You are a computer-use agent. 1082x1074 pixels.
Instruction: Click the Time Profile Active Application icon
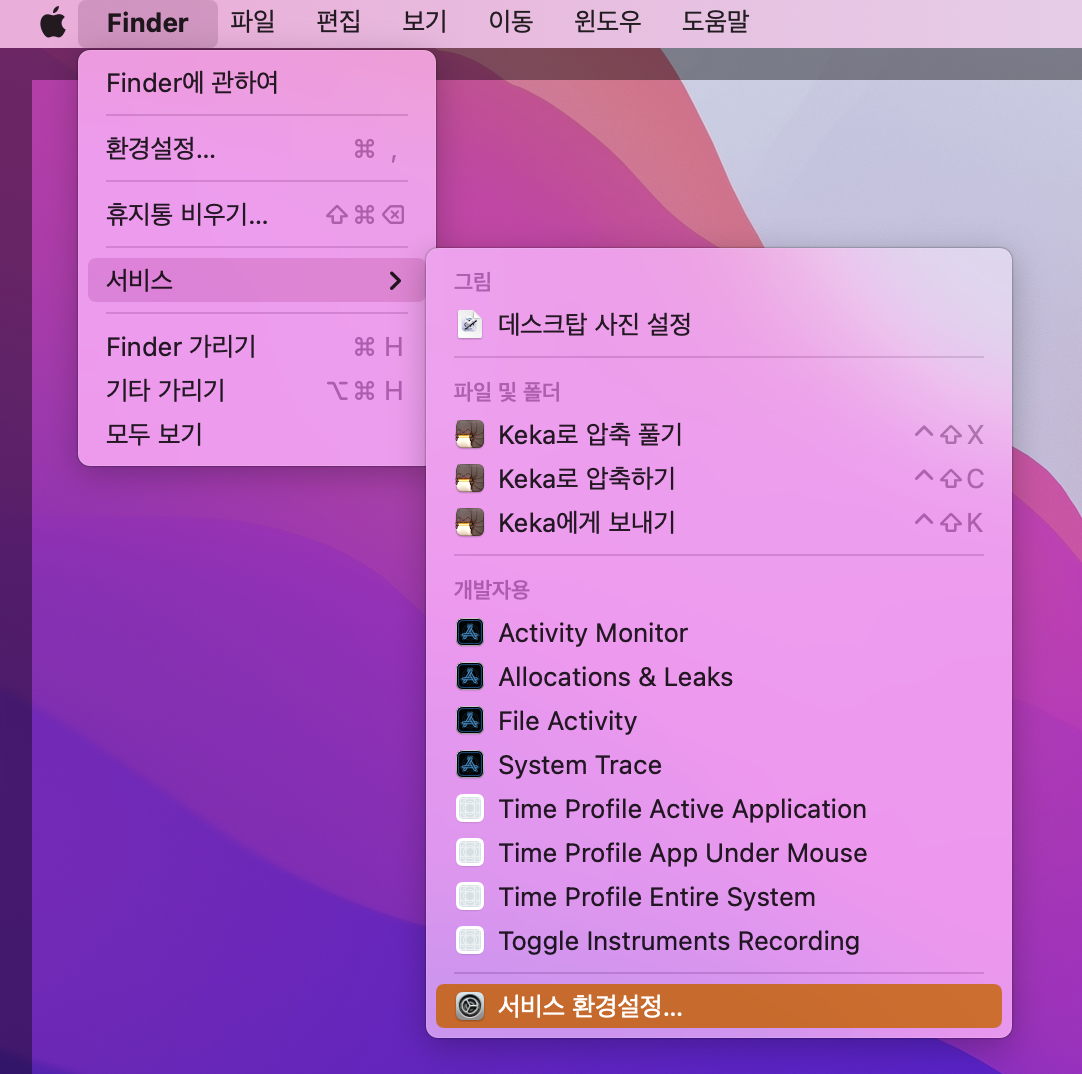[470, 809]
